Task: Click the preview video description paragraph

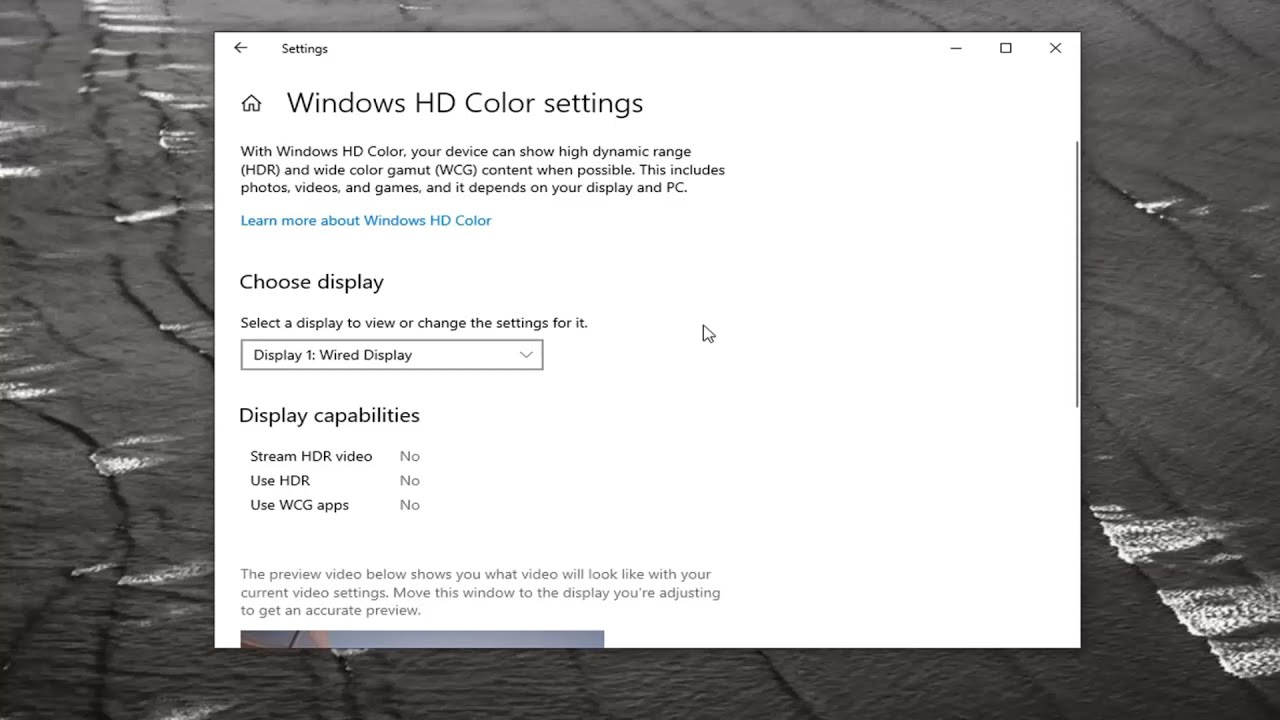Action: 480,592
